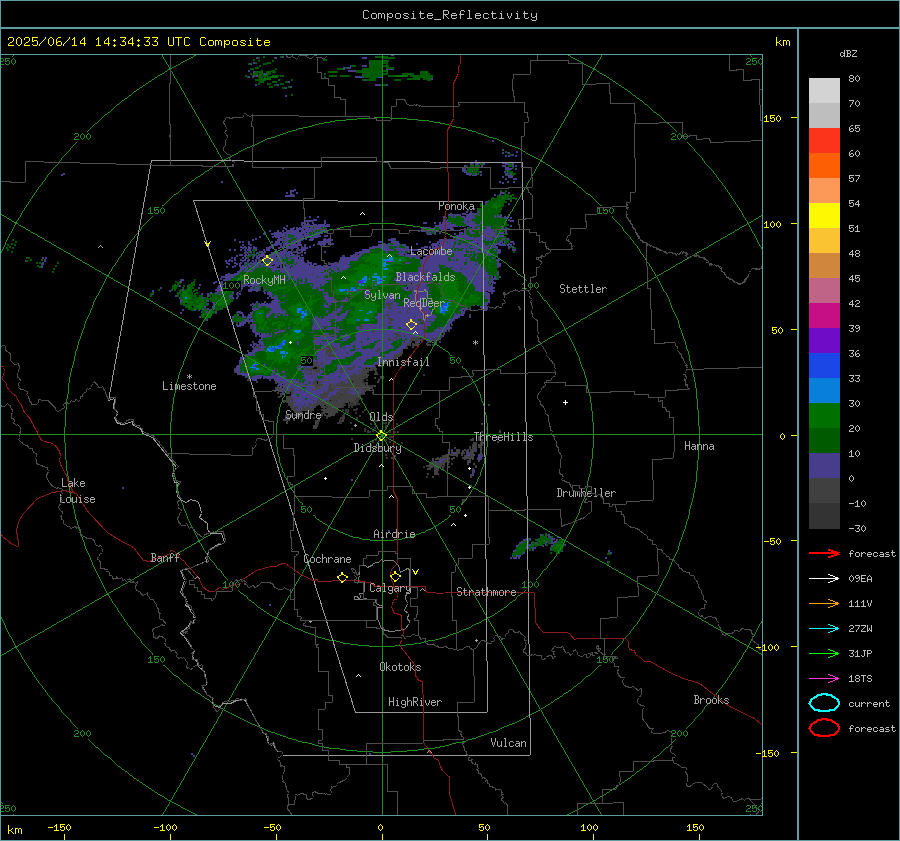Click the Vulcan town label

click(509, 743)
